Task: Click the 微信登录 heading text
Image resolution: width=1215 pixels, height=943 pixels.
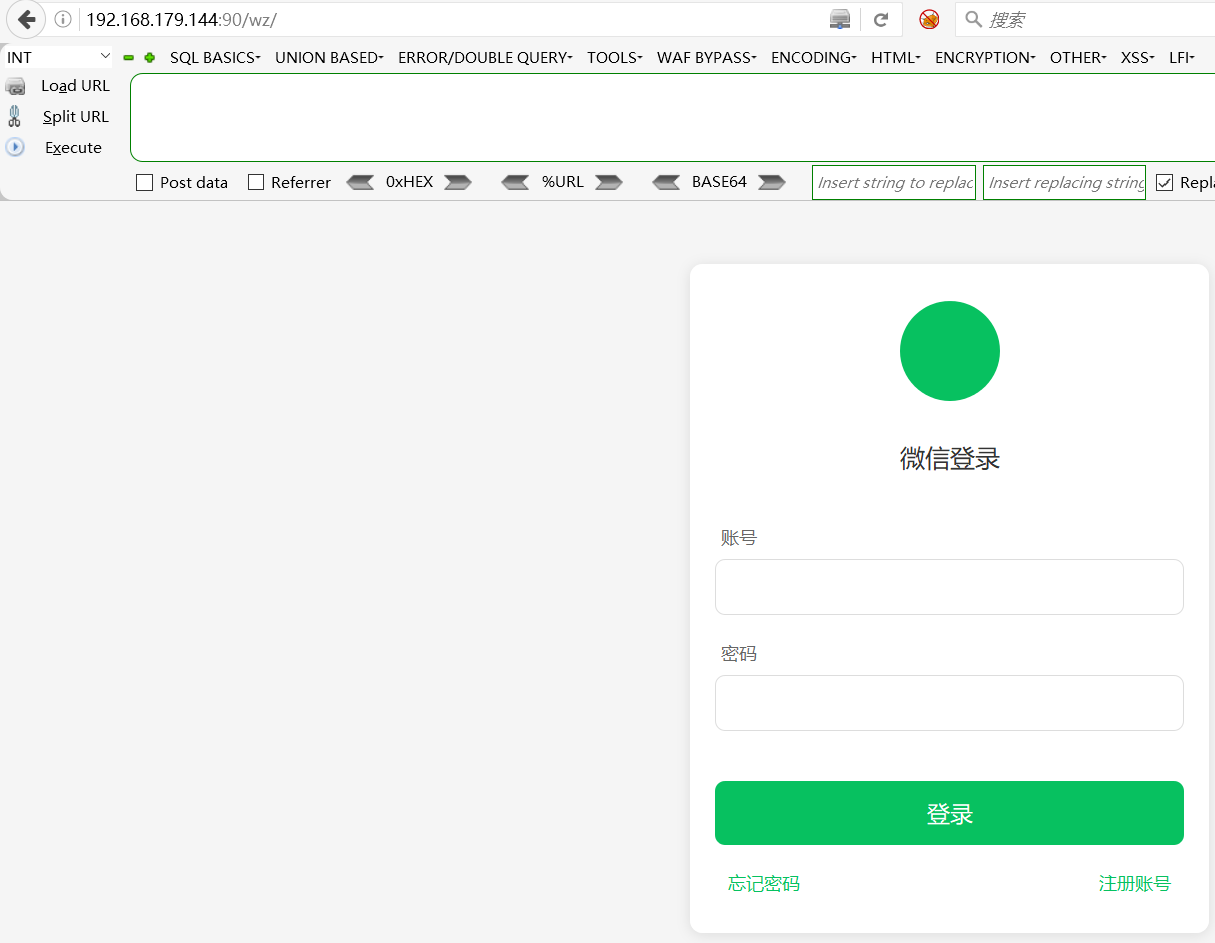Action: point(950,459)
